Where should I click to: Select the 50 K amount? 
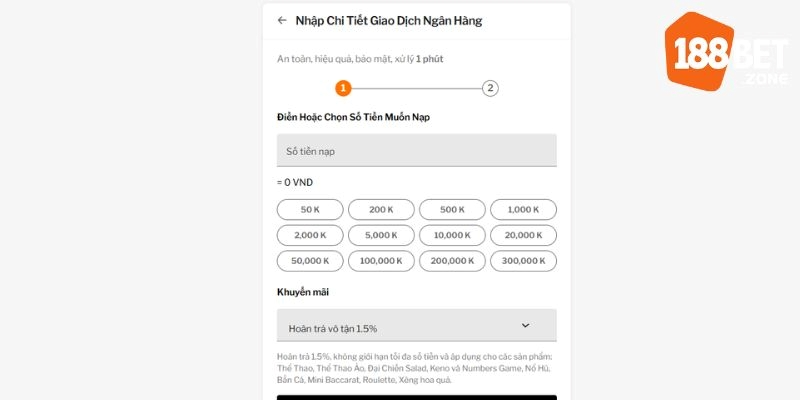click(x=310, y=210)
